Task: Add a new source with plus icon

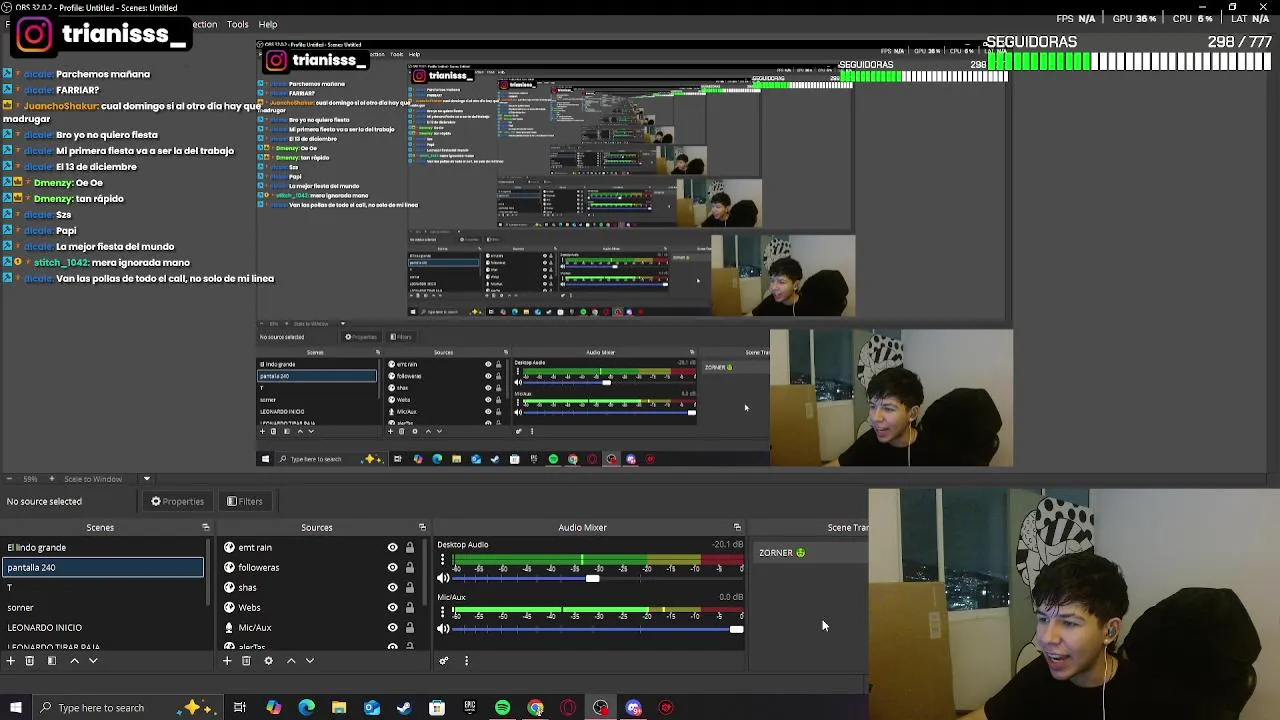Action: [227, 660]
